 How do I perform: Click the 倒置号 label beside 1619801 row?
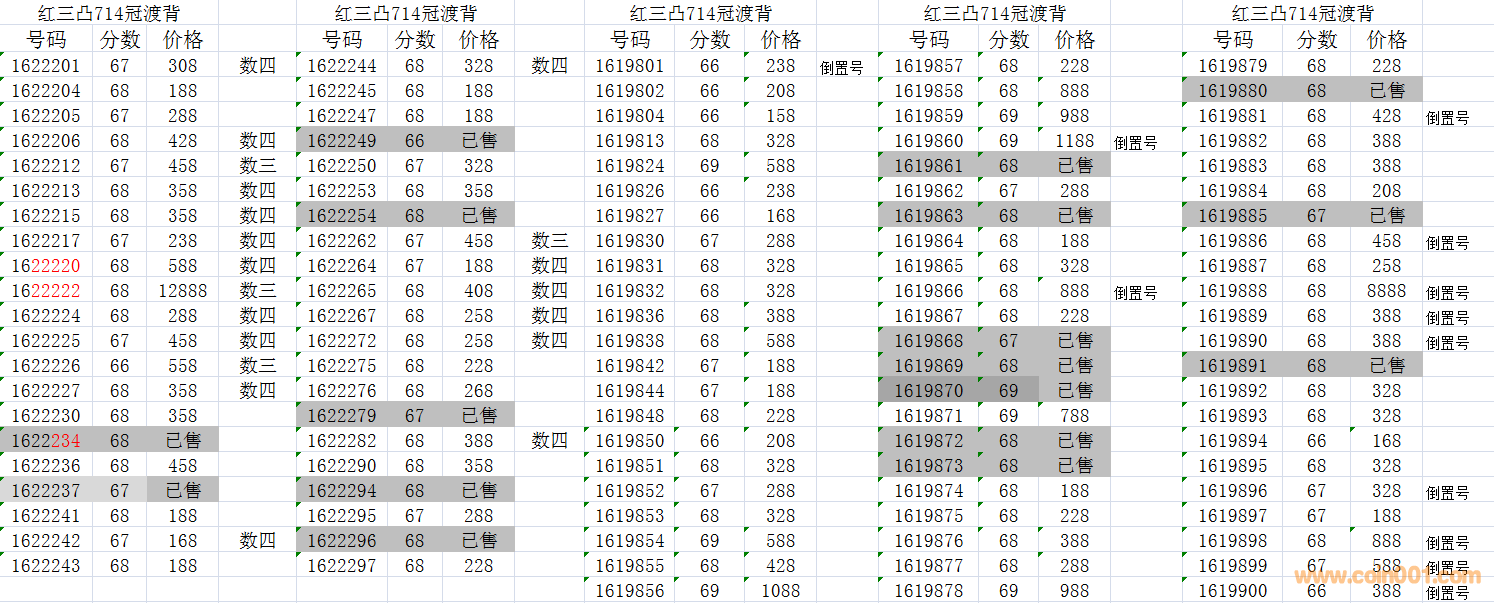point(841,68)
